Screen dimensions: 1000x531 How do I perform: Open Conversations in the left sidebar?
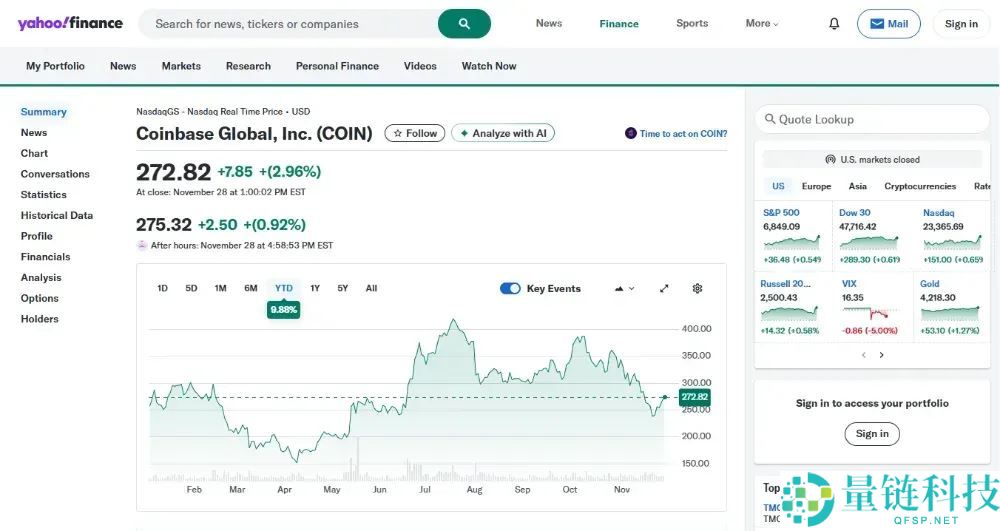(55, 174)
